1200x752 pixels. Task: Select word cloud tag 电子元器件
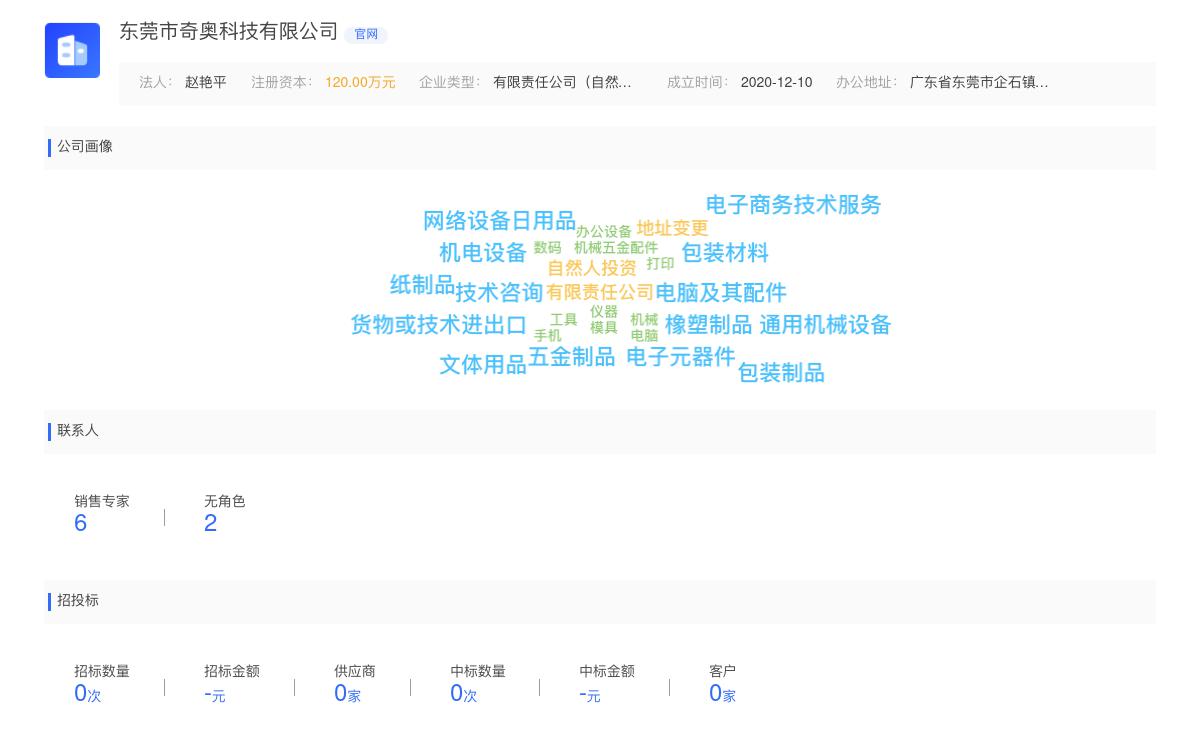[681, 357]
